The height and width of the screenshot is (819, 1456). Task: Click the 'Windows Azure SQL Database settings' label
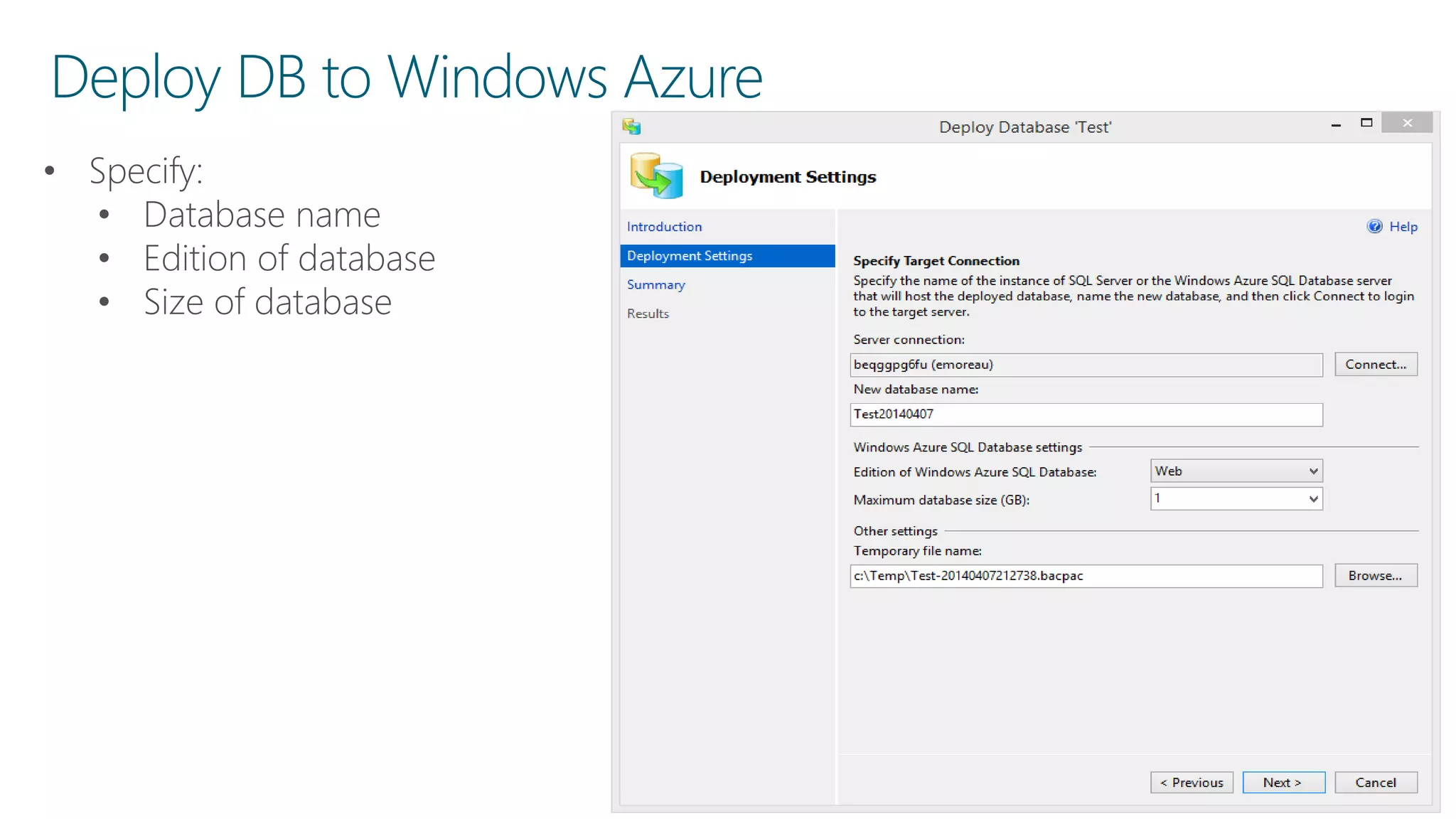(968, 447)
